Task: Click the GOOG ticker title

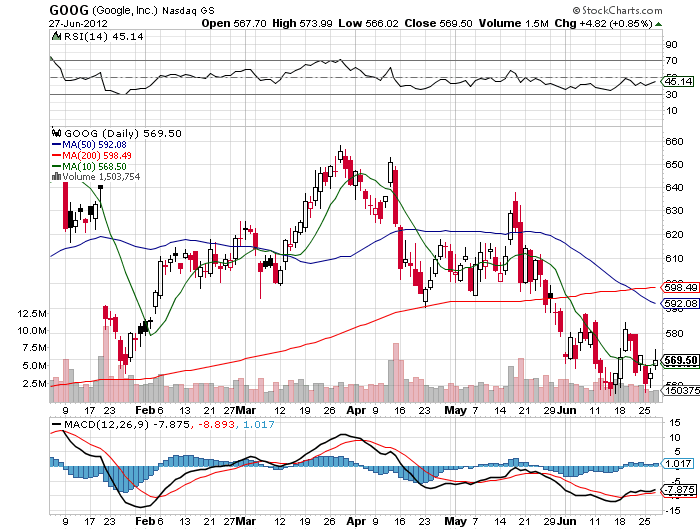Action: tap(69, 10)
